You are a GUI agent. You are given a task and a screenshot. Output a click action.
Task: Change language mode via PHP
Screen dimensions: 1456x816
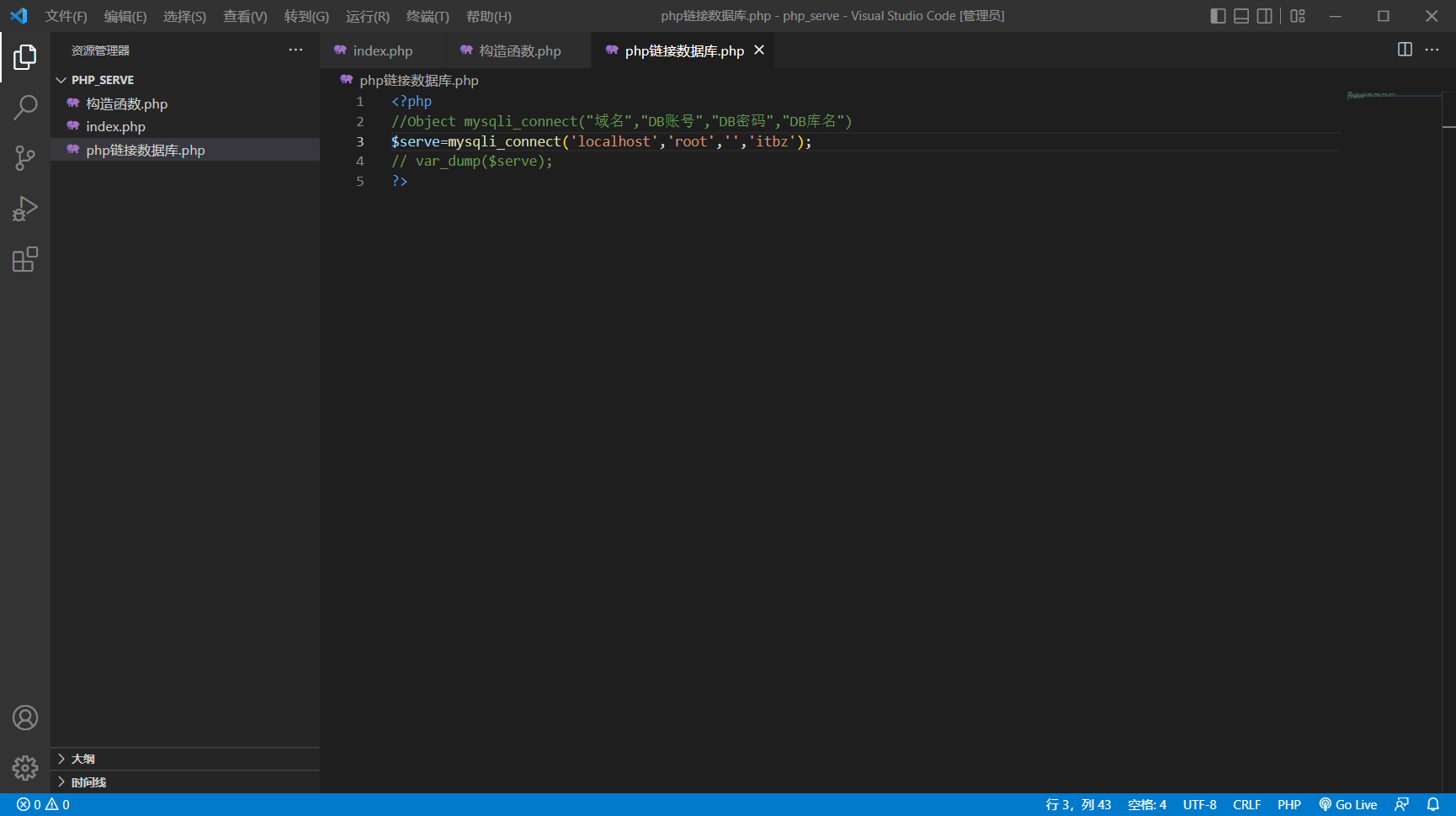tap(1289, 805)
